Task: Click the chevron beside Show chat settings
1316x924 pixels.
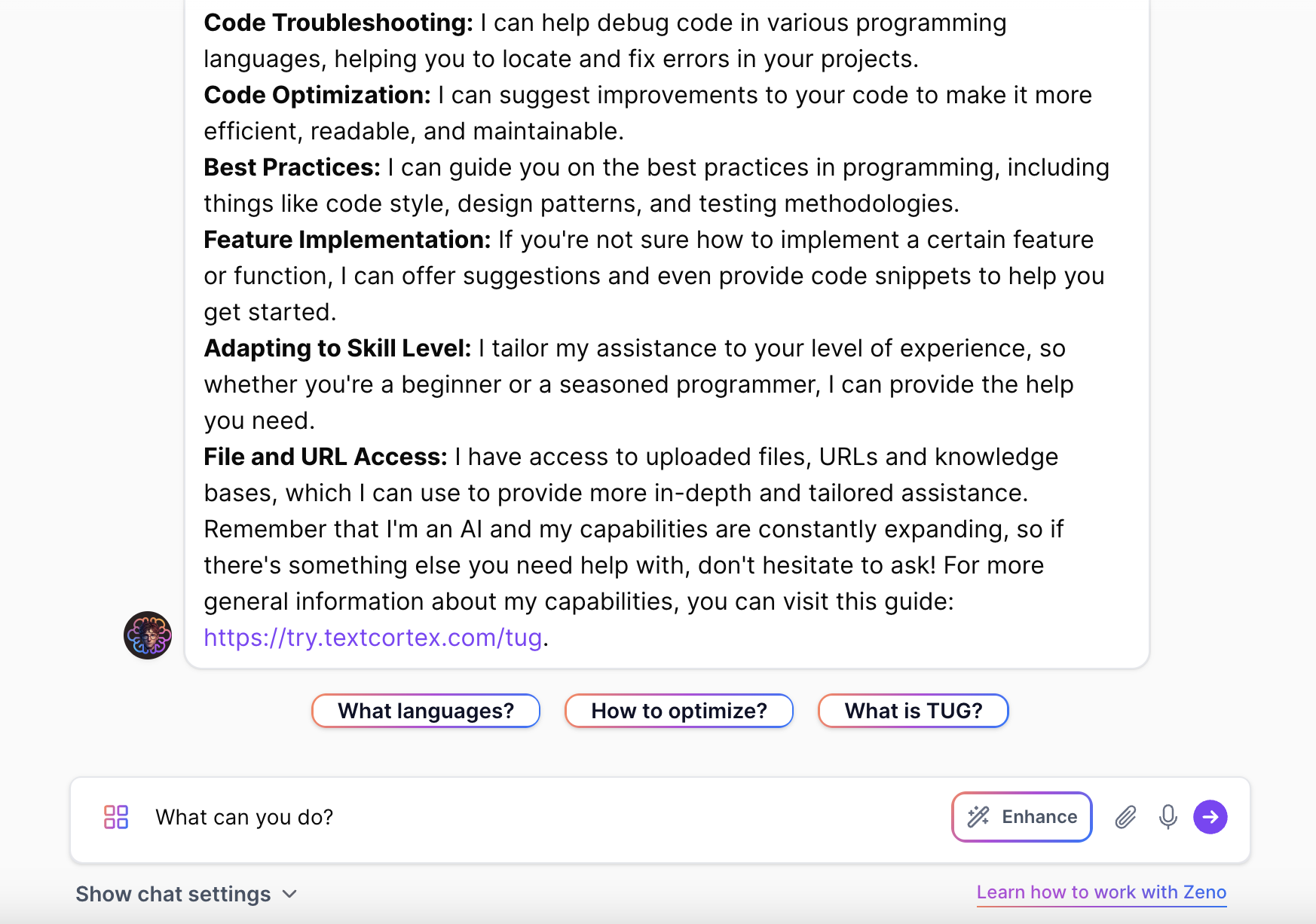Action: 289,895
